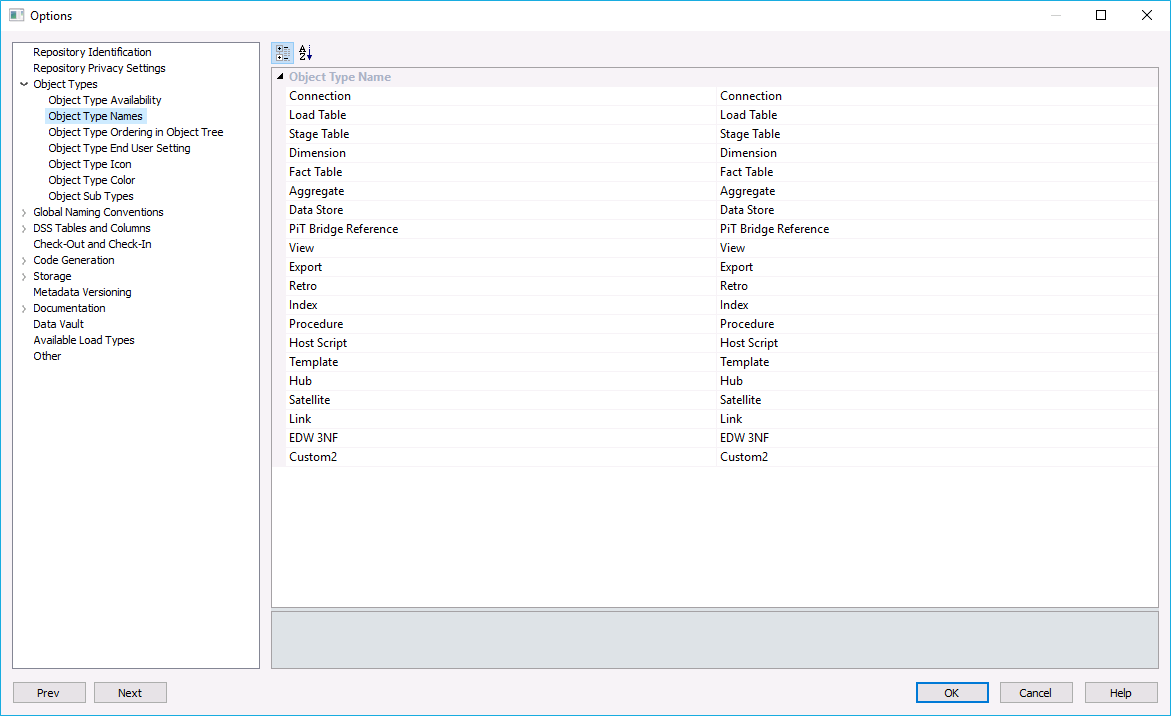1171x716 pixels.
Task: Edit the Data Store name value
Action: (x=937, y=210)
